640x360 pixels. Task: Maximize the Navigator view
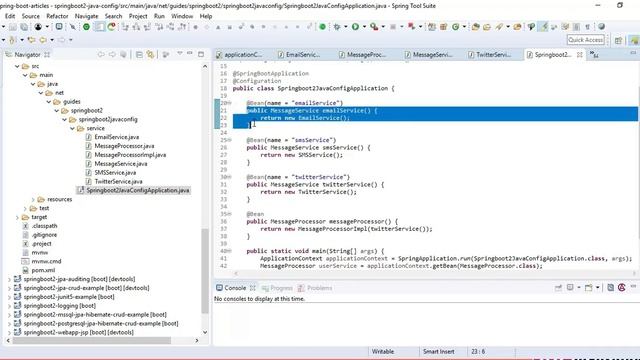click(201, 54)
